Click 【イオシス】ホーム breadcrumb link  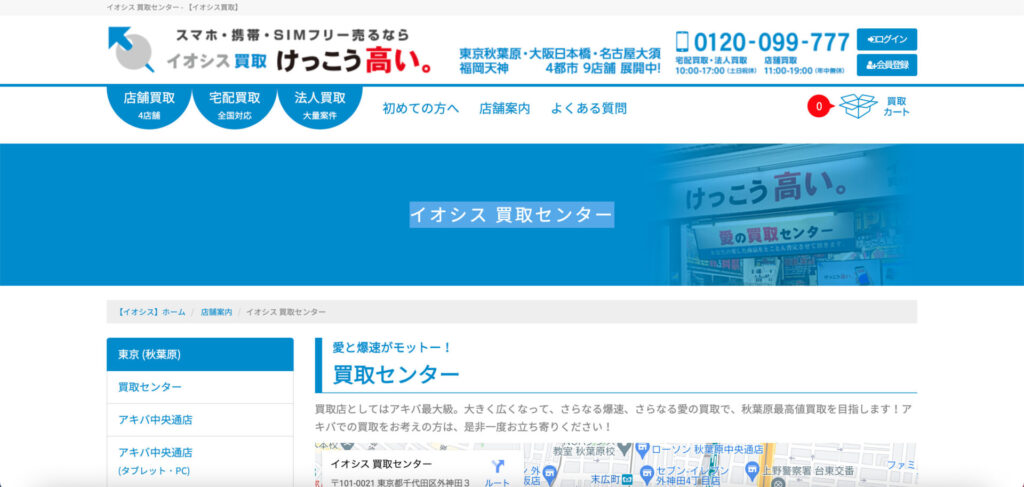(152, 312)
